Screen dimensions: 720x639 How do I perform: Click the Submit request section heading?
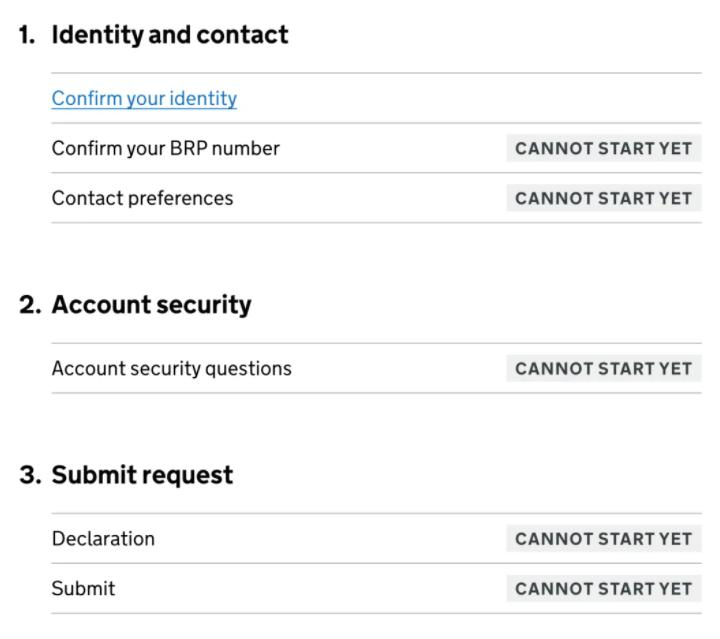(x=142, y=474)
